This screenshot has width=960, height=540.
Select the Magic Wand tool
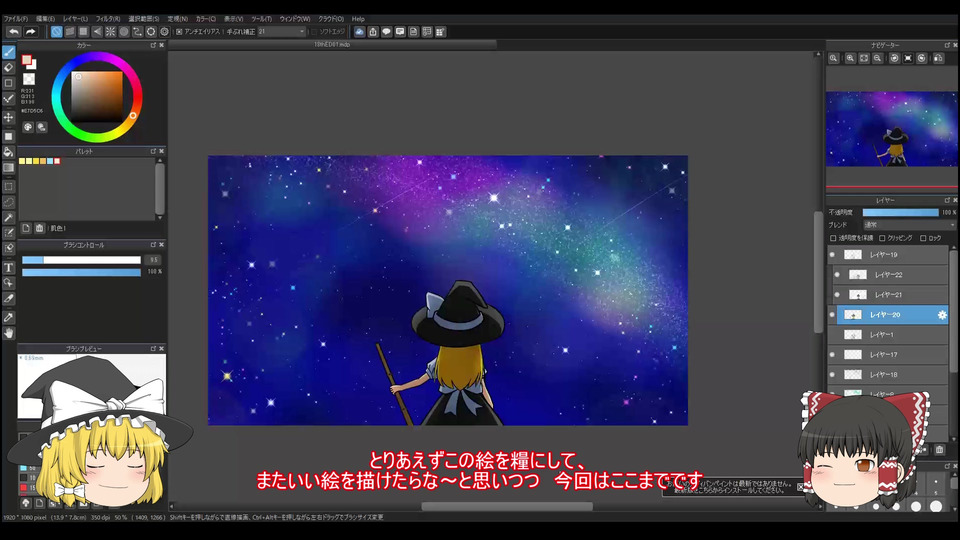pos(9,217)
